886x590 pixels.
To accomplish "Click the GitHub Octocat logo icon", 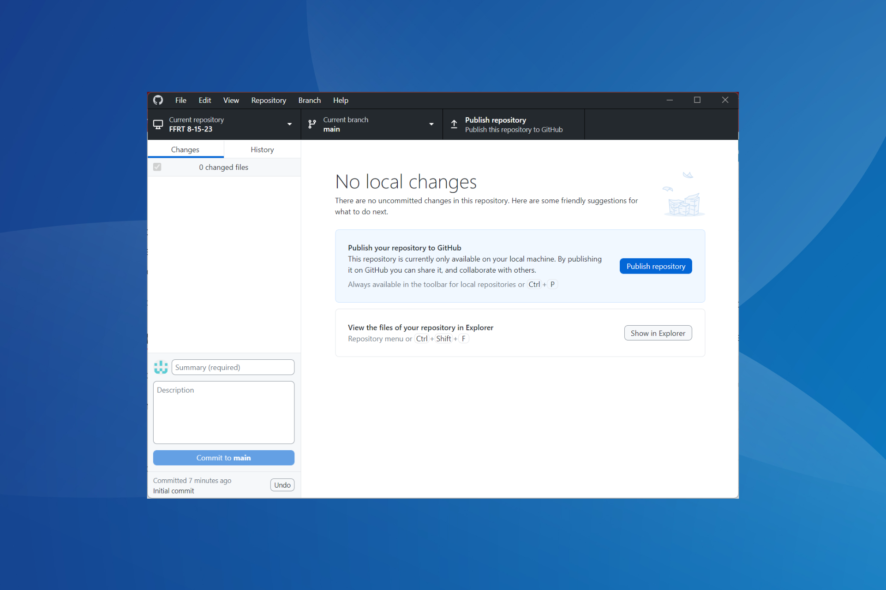I will [158, 100].
